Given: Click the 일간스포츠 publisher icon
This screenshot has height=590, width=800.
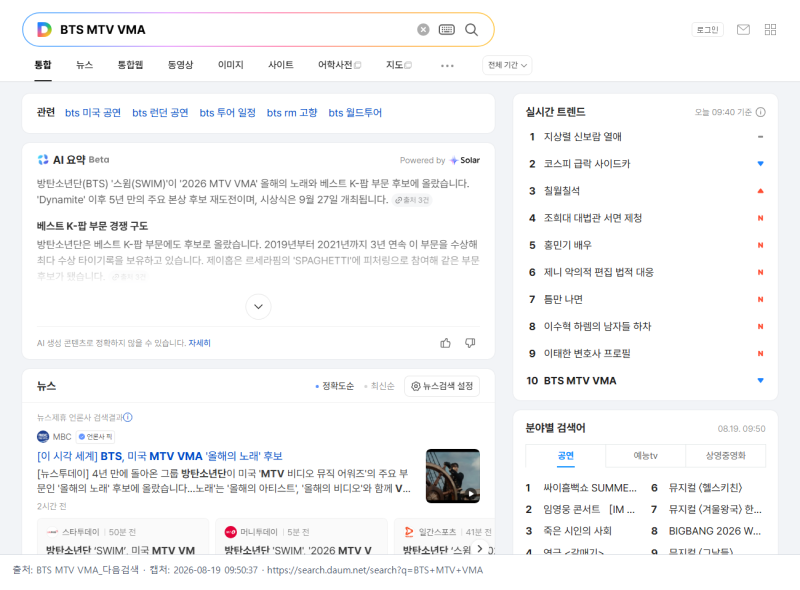Looking at the screenshot, I should click(409, 532).
